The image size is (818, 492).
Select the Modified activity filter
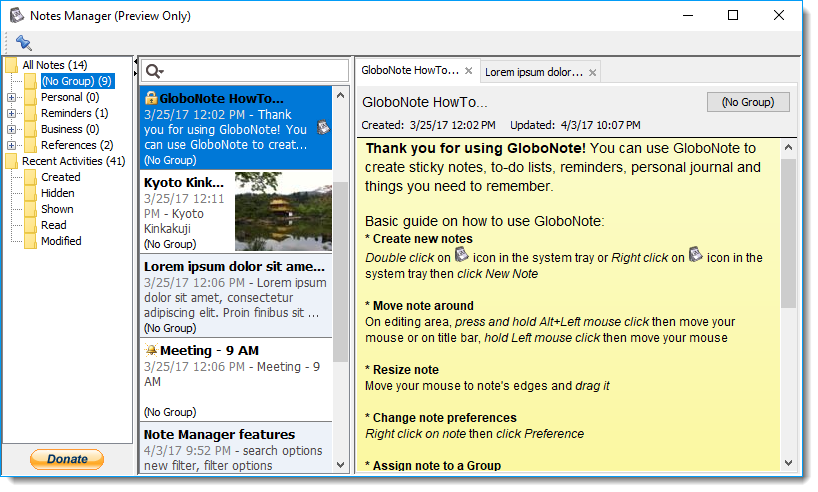pyautogui.click(x=62, y=241)
